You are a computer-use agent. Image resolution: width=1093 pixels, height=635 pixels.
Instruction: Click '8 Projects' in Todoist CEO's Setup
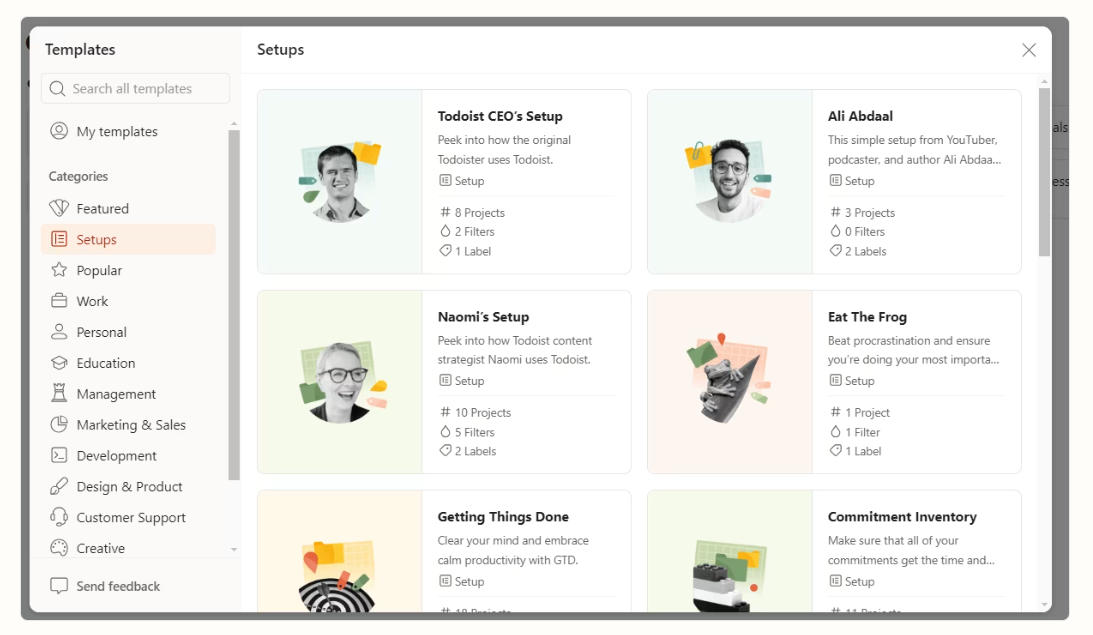tap(480, 213)
